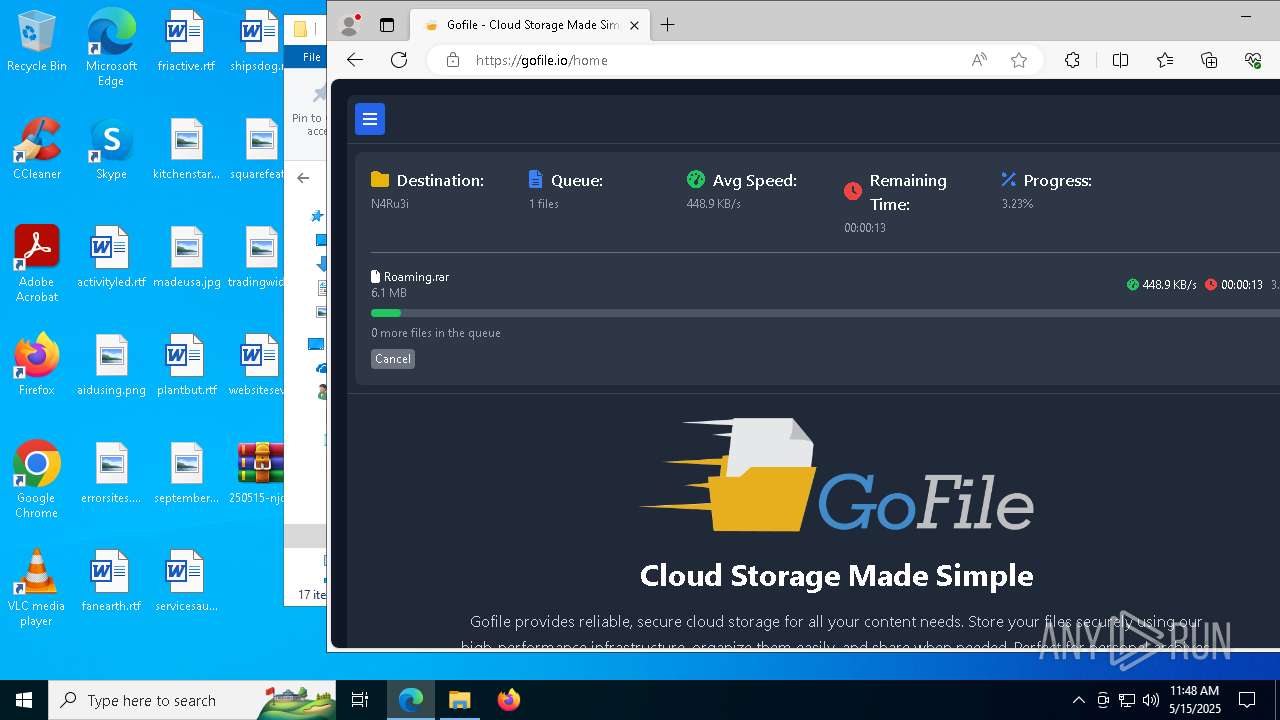Open the Recycle Bin desktop icon
The width and height of the screenshot is (1280, 720).
click(37, 41)
